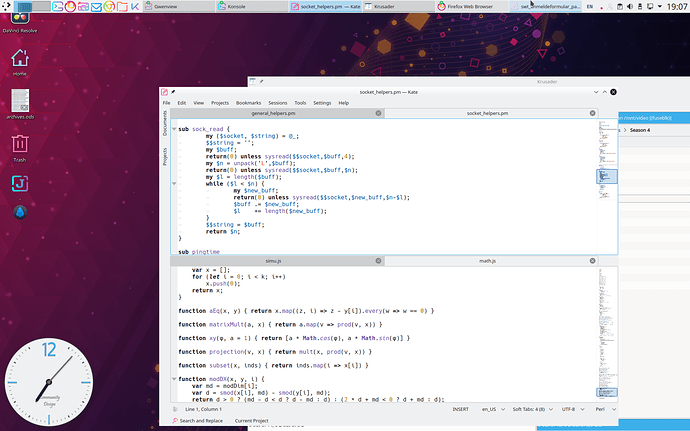Open the J application desktop icon

pos(20,184)
